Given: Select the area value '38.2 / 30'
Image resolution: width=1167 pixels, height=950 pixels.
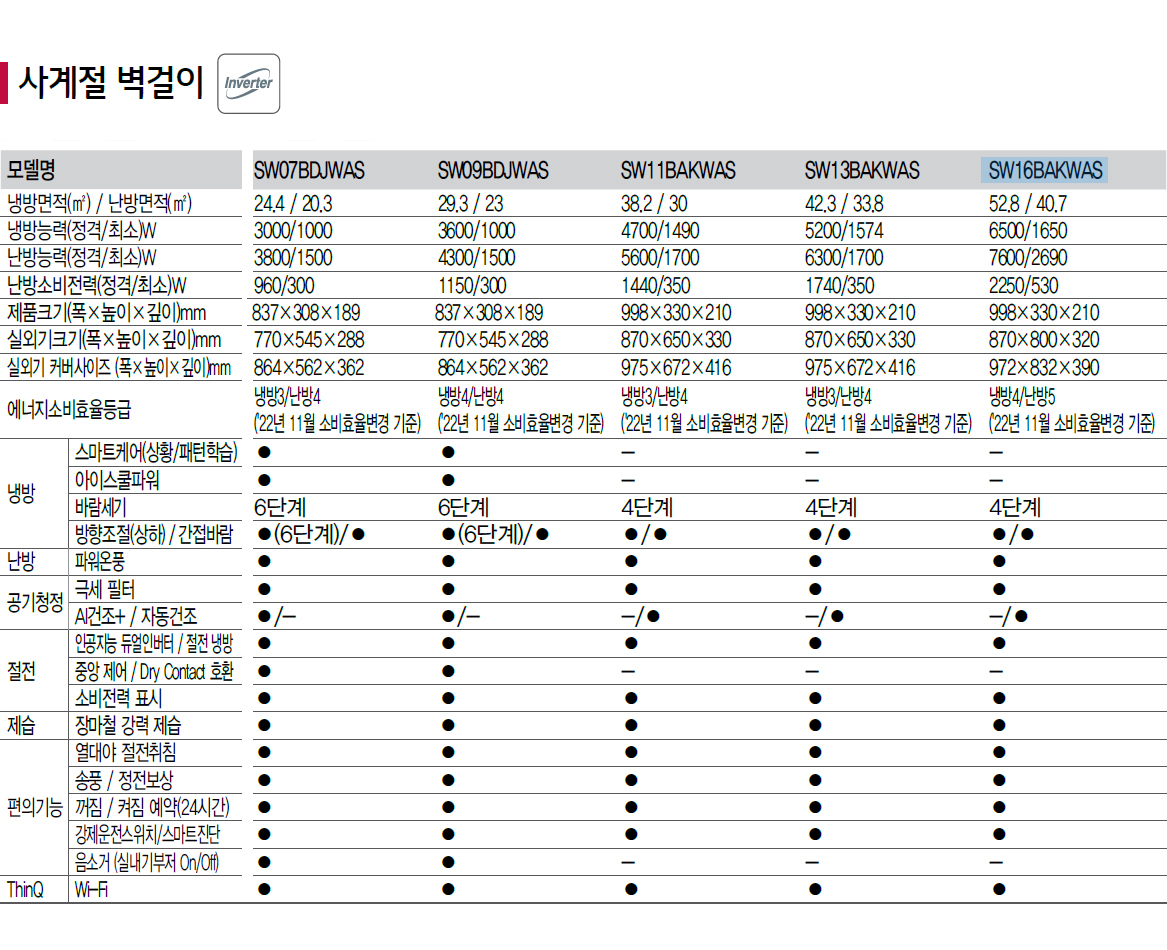Looking at the screenshot, I should [x=654, y=203].
